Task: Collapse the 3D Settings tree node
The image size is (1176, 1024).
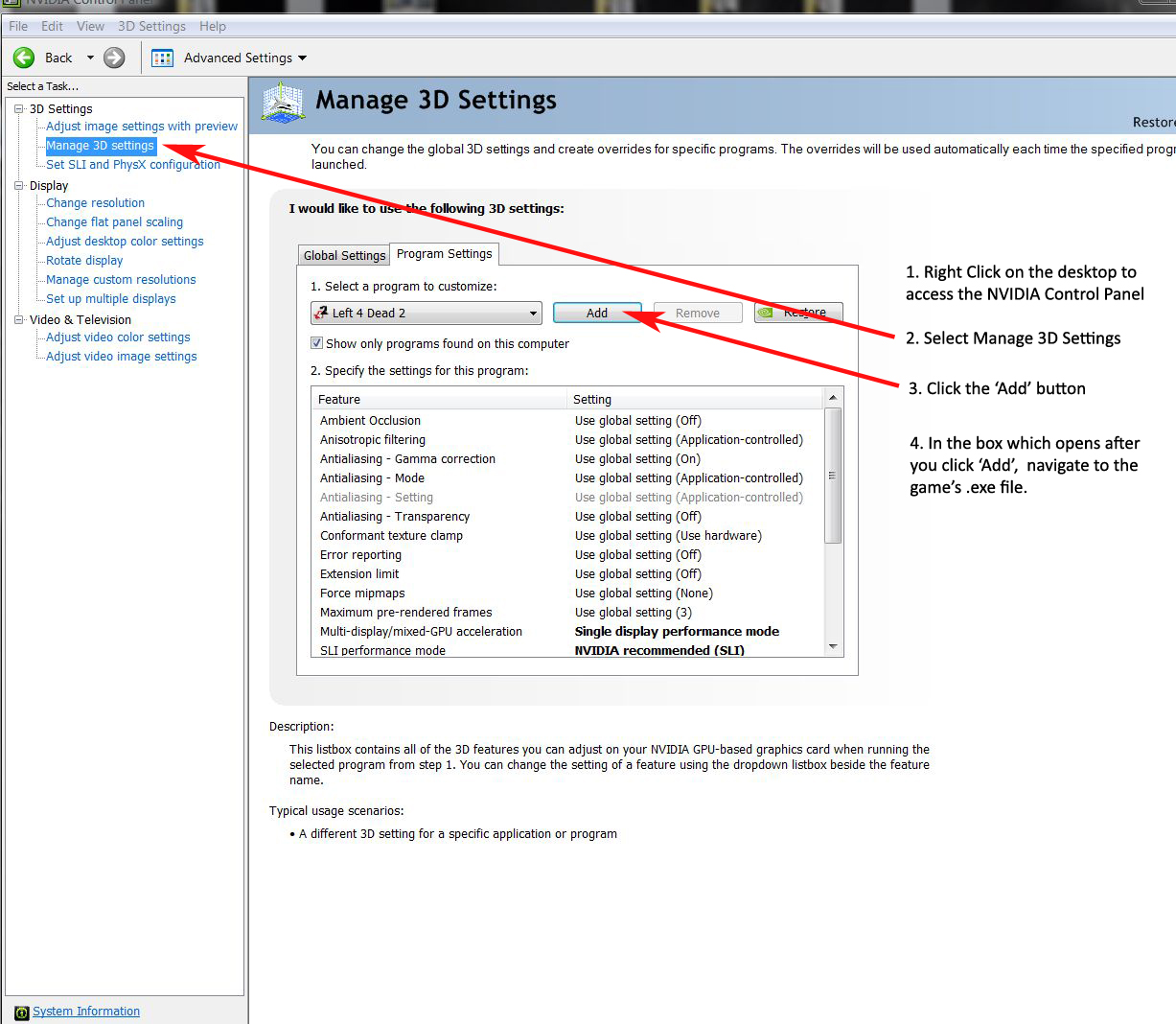Action: coord(19,108)
